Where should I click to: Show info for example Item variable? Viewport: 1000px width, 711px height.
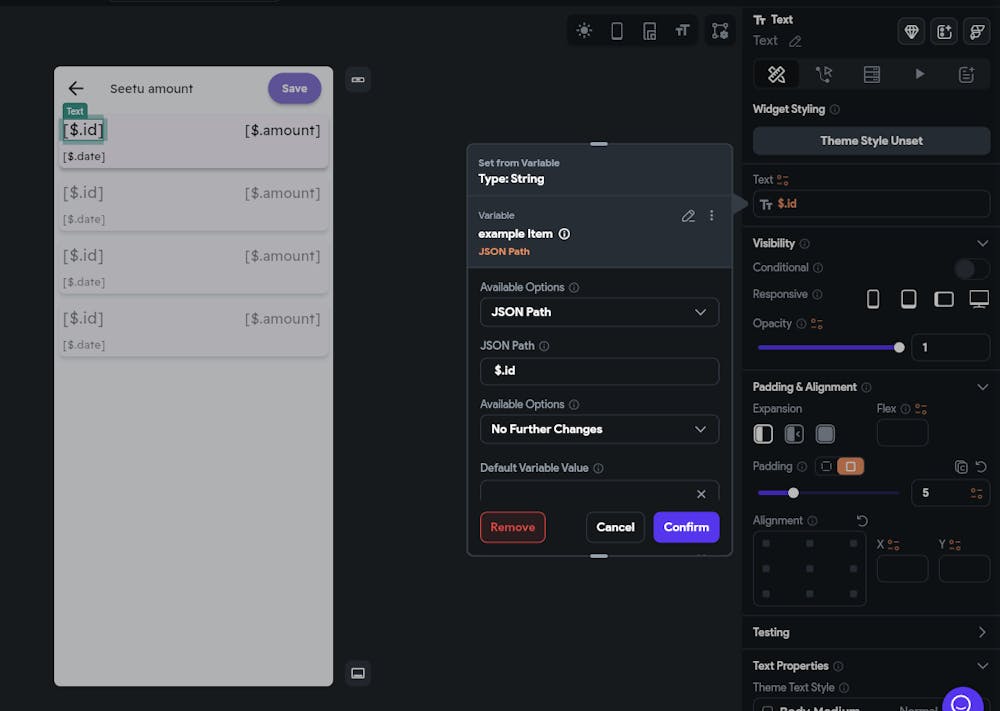click(564, 234)
